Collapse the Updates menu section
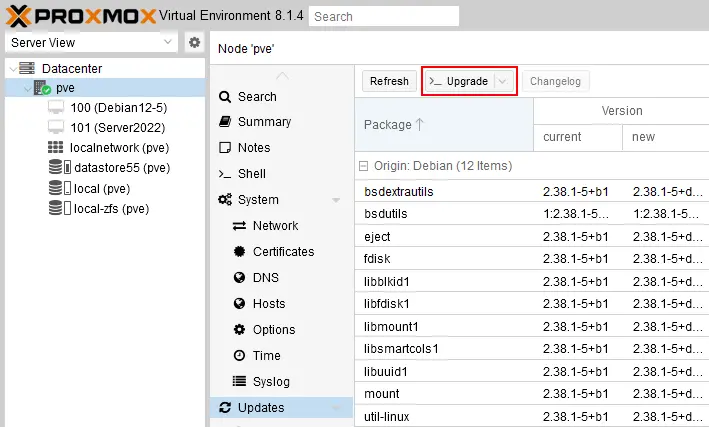This screenshot has height=427, width=709. 336,408
